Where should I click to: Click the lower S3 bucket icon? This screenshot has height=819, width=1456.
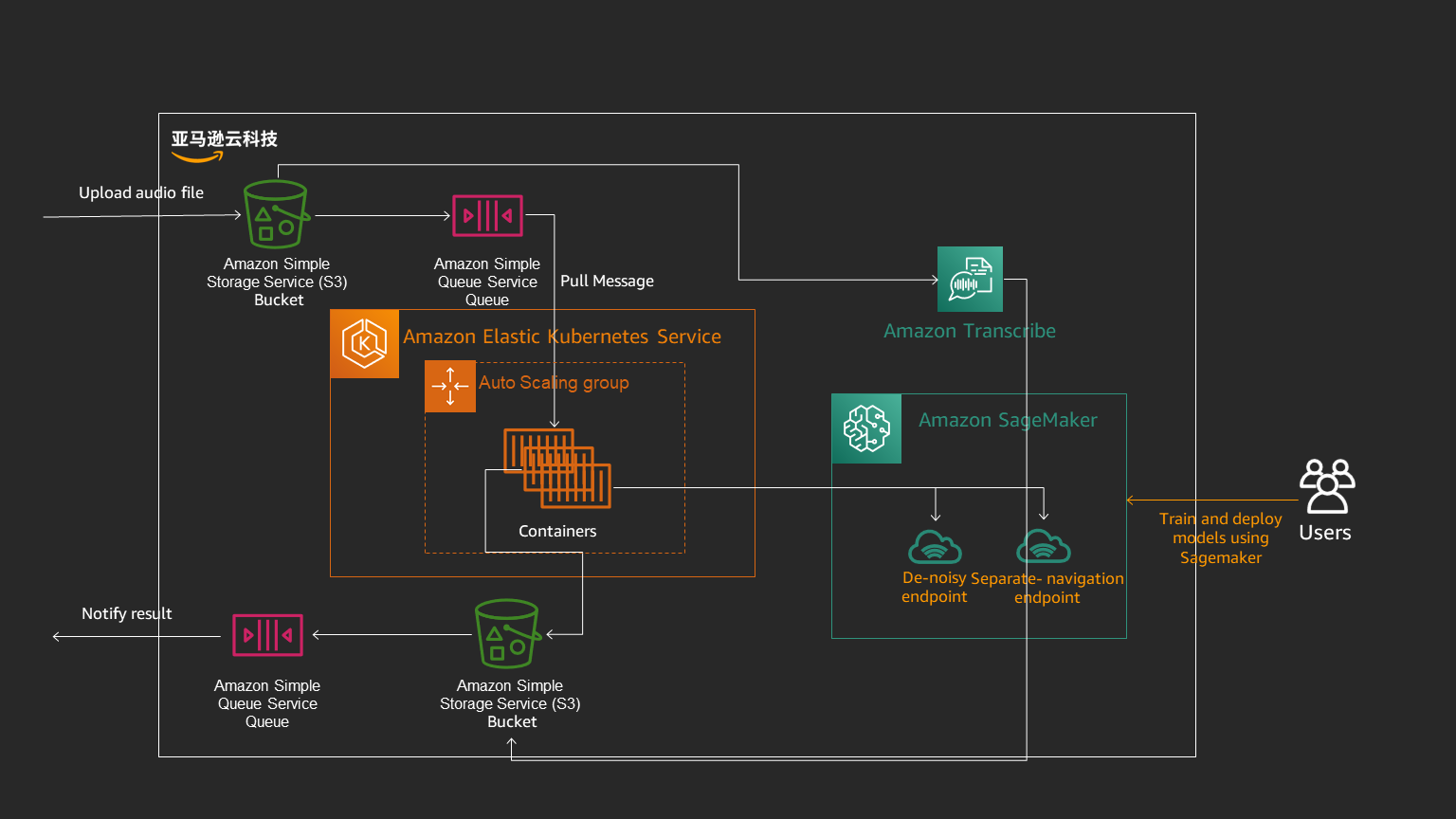507,634
